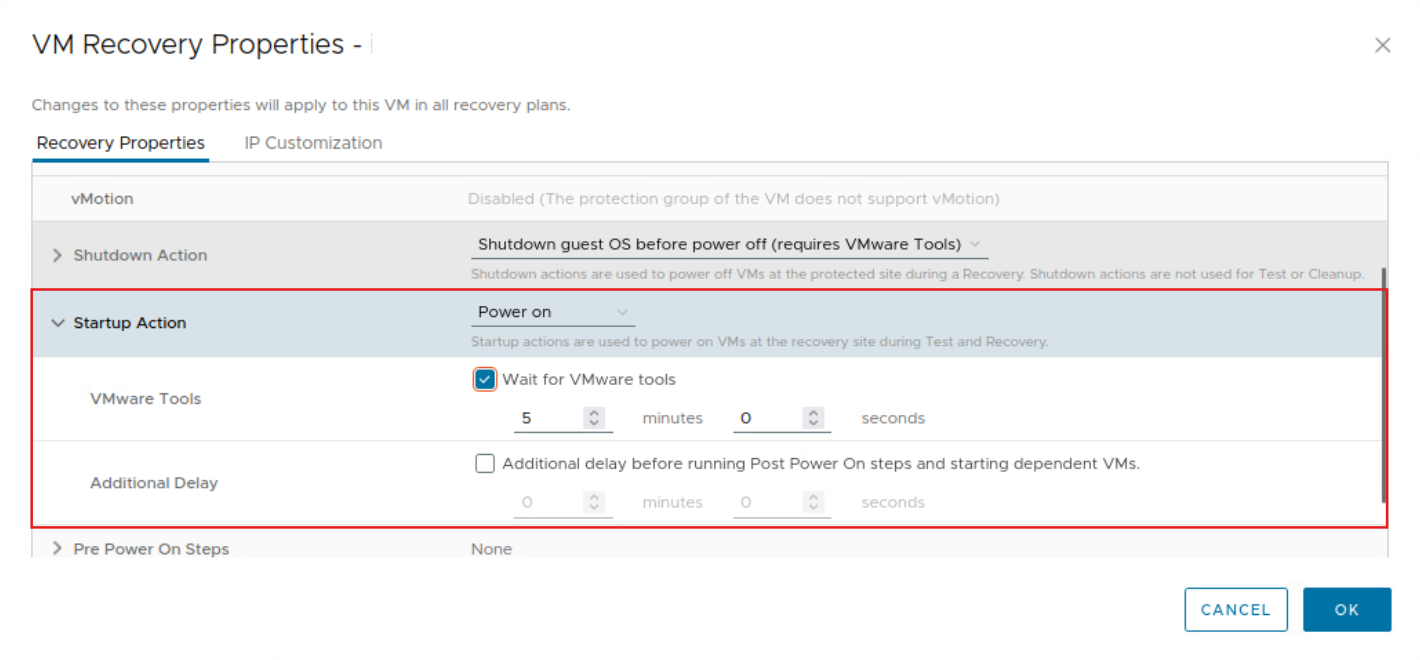The height and width of the screenshot is (660, 1420).
Task: Collapse the Startup Action section
Action: point(57,323)
